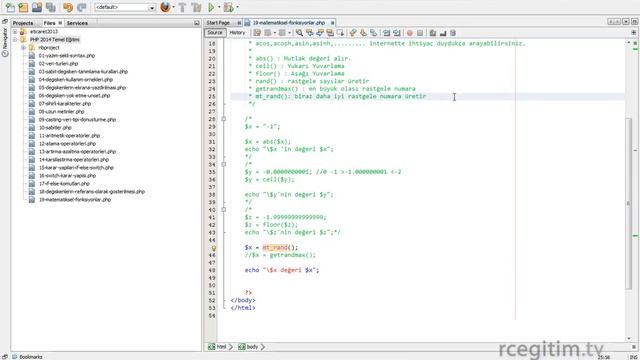640x360 pixels.
Task: Click Find Next Occurrence icon
Action: click(320, 33)
